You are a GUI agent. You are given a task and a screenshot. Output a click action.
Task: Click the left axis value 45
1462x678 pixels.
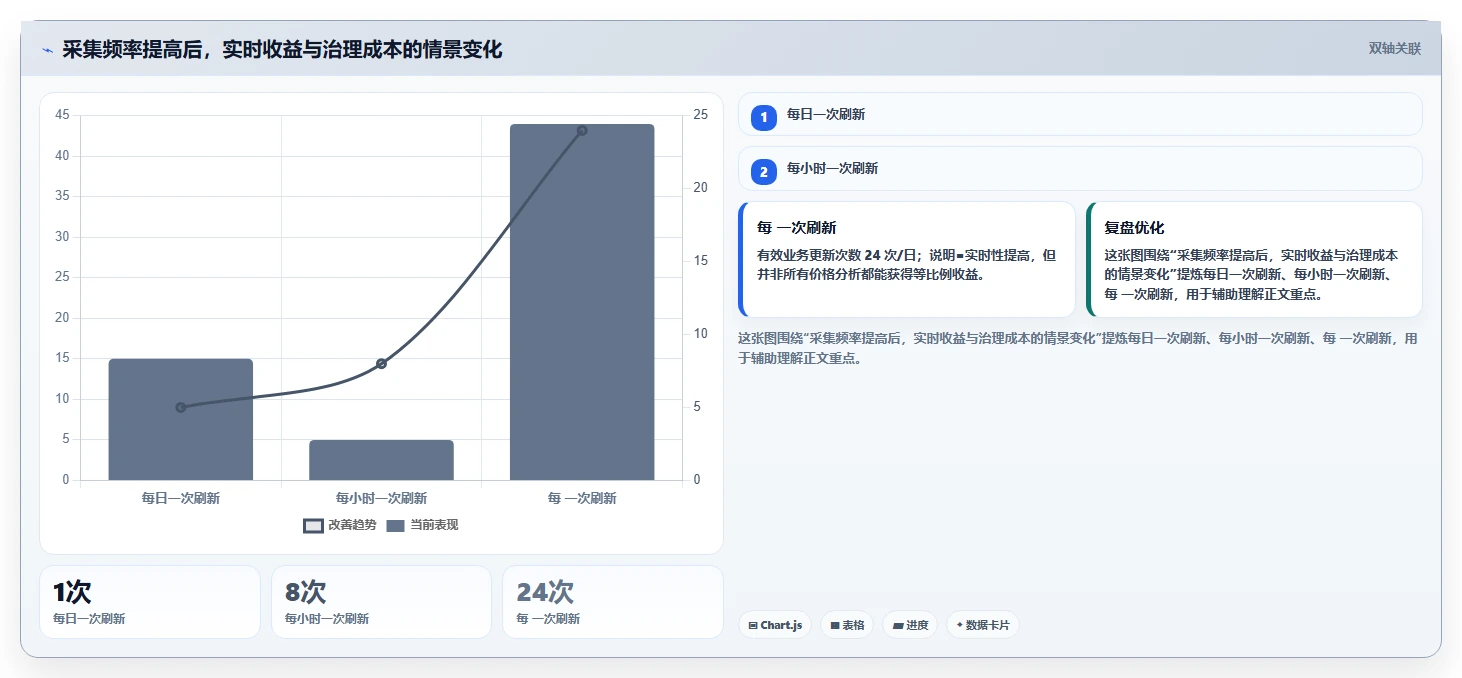(x=62, y=115)
